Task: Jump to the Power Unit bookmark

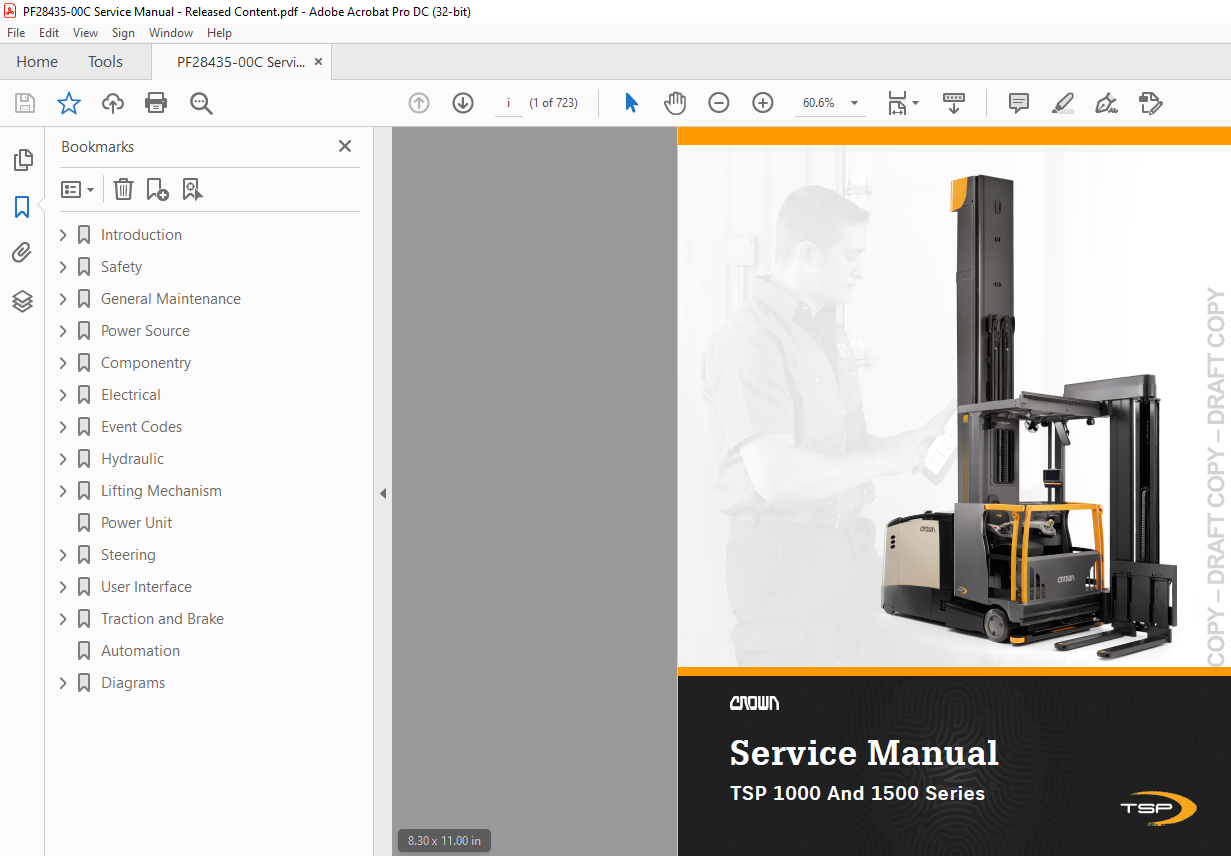Action: pos(136,523)
